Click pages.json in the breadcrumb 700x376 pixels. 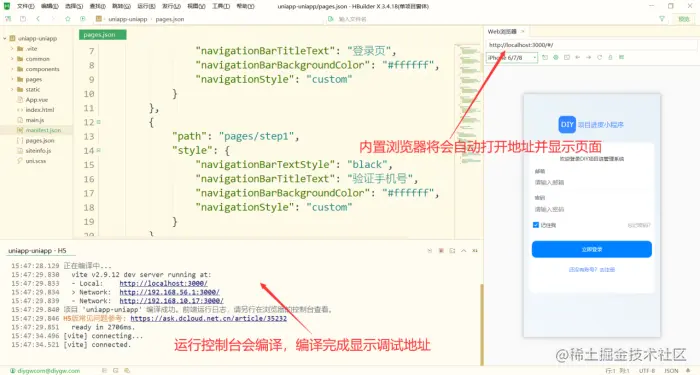click(x=170, y=19)
